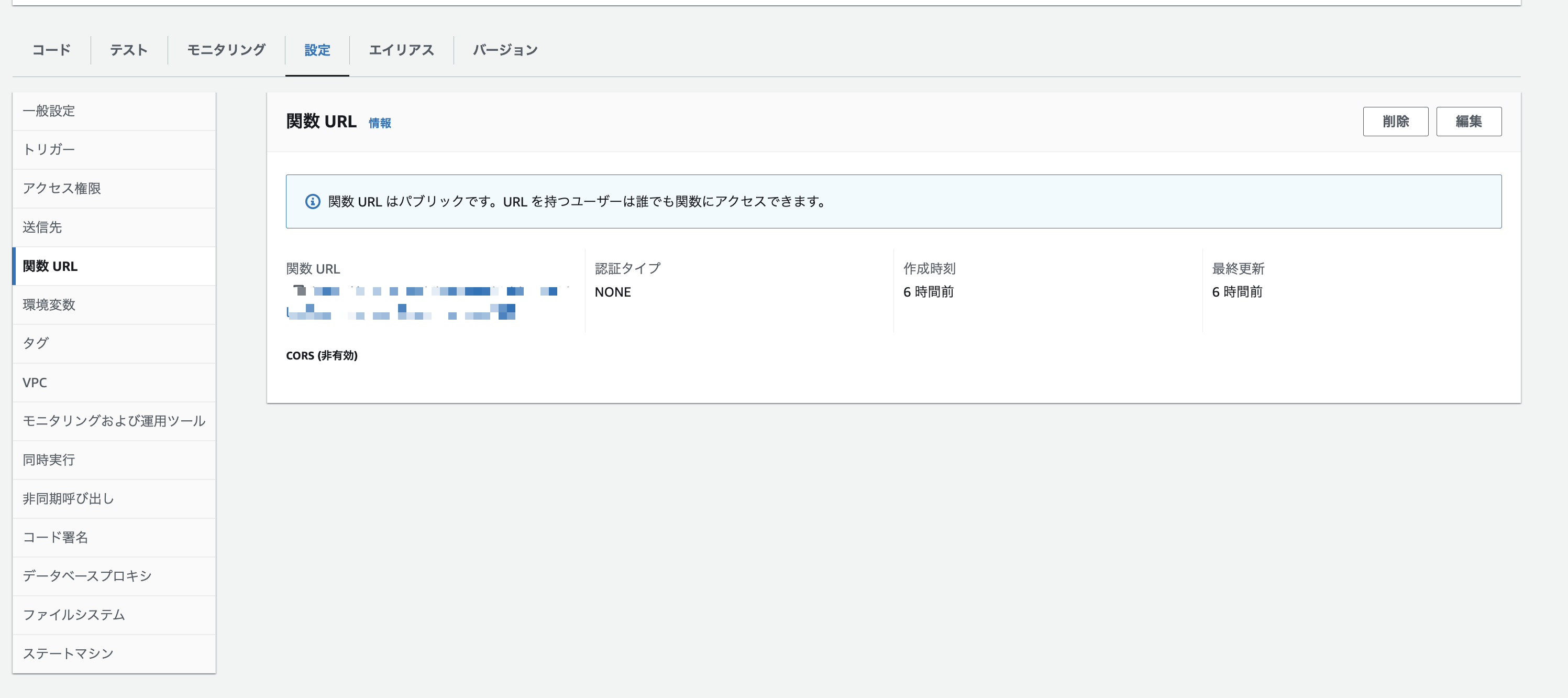1568x698 pixels.
Task: Open the トリガー settings section
Action: [49, 149]
